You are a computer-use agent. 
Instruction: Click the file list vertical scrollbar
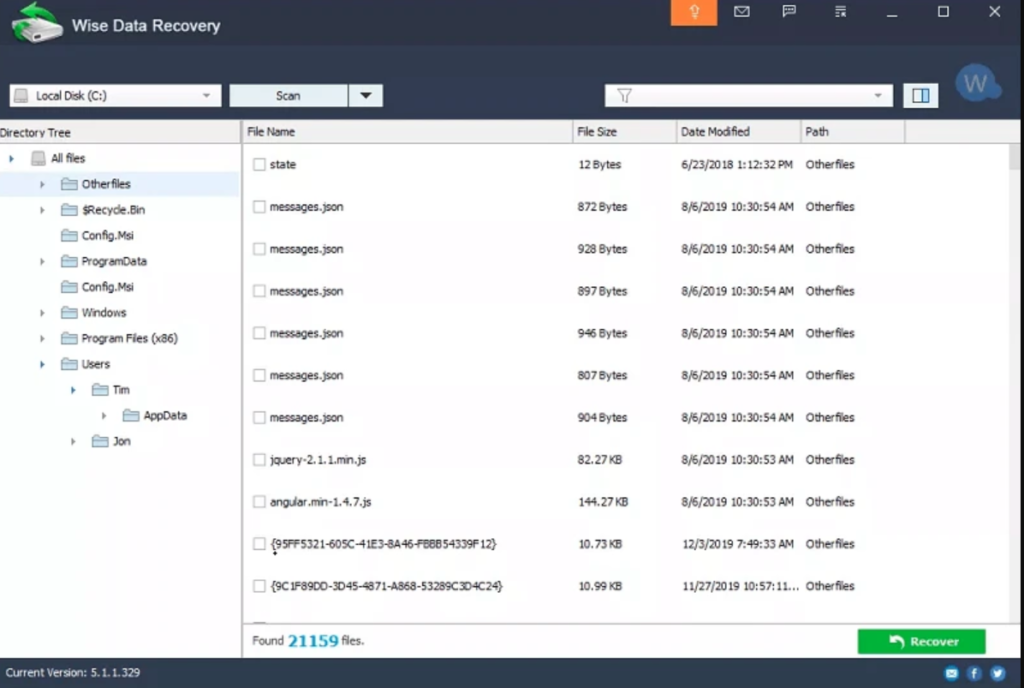pos(1014,380)
